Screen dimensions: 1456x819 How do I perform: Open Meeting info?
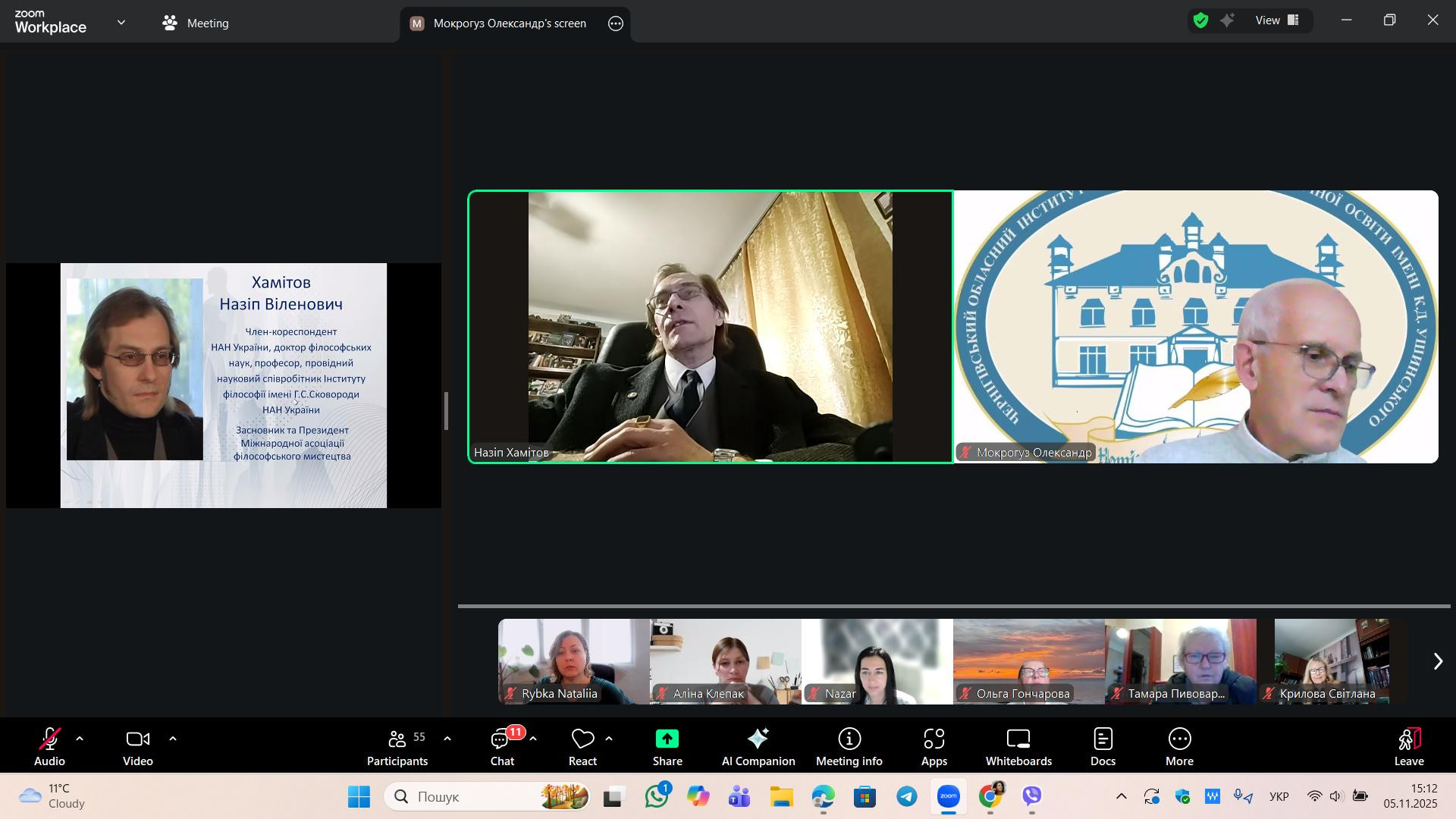pos(849,747)
